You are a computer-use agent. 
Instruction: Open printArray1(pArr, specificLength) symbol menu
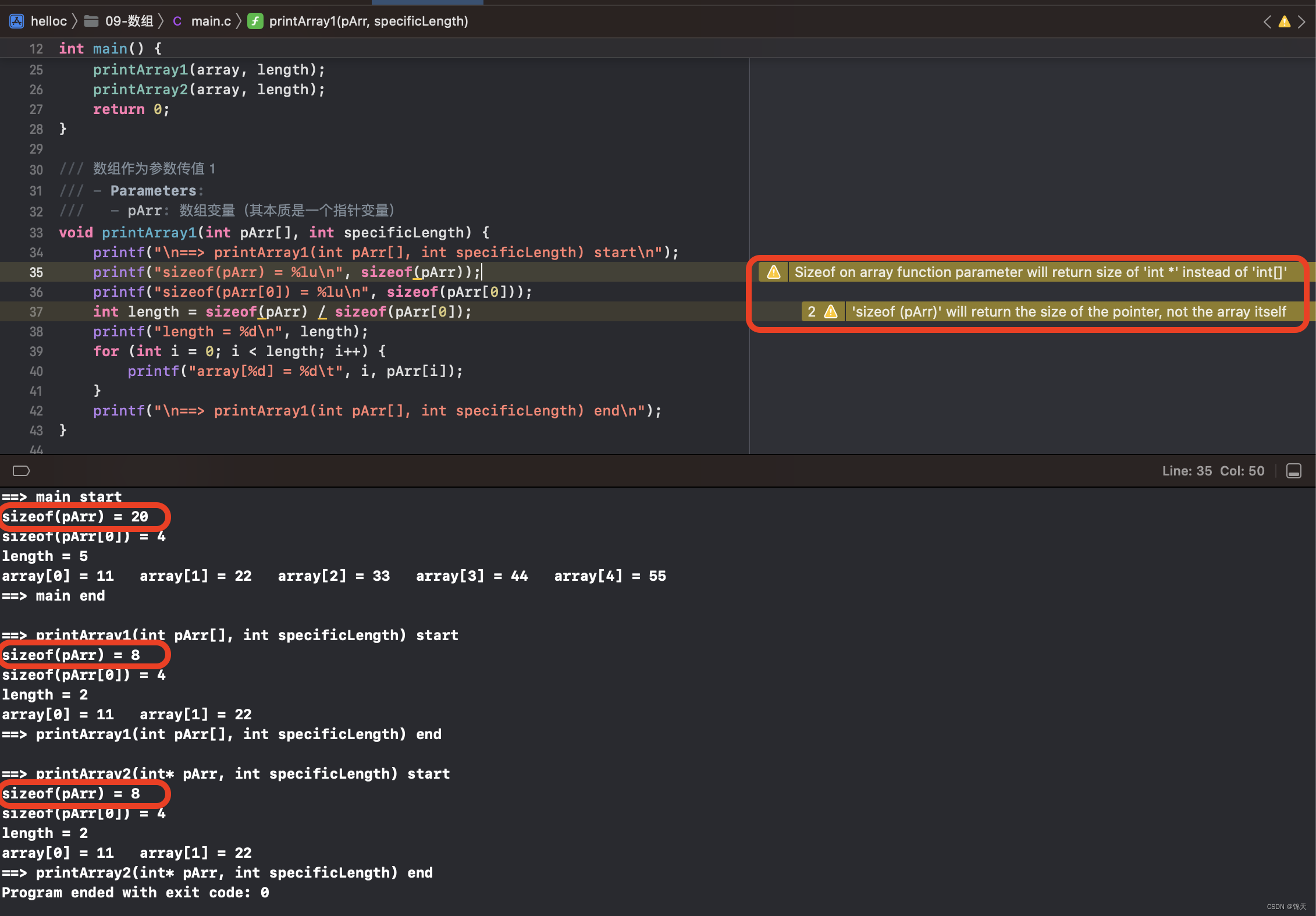tap(369, 22)
